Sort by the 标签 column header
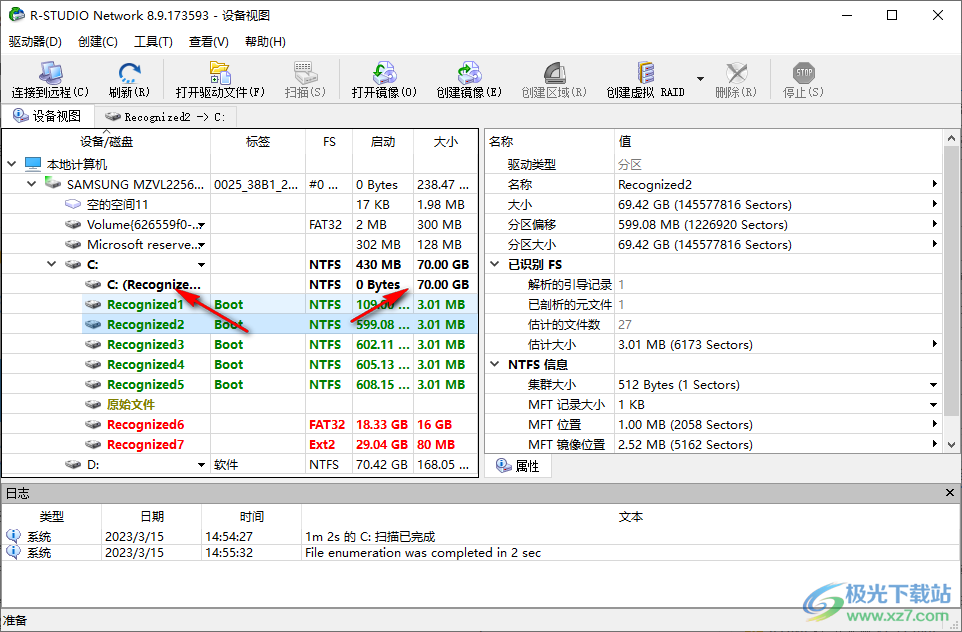 pyautogui.click(x=258, y=142)
